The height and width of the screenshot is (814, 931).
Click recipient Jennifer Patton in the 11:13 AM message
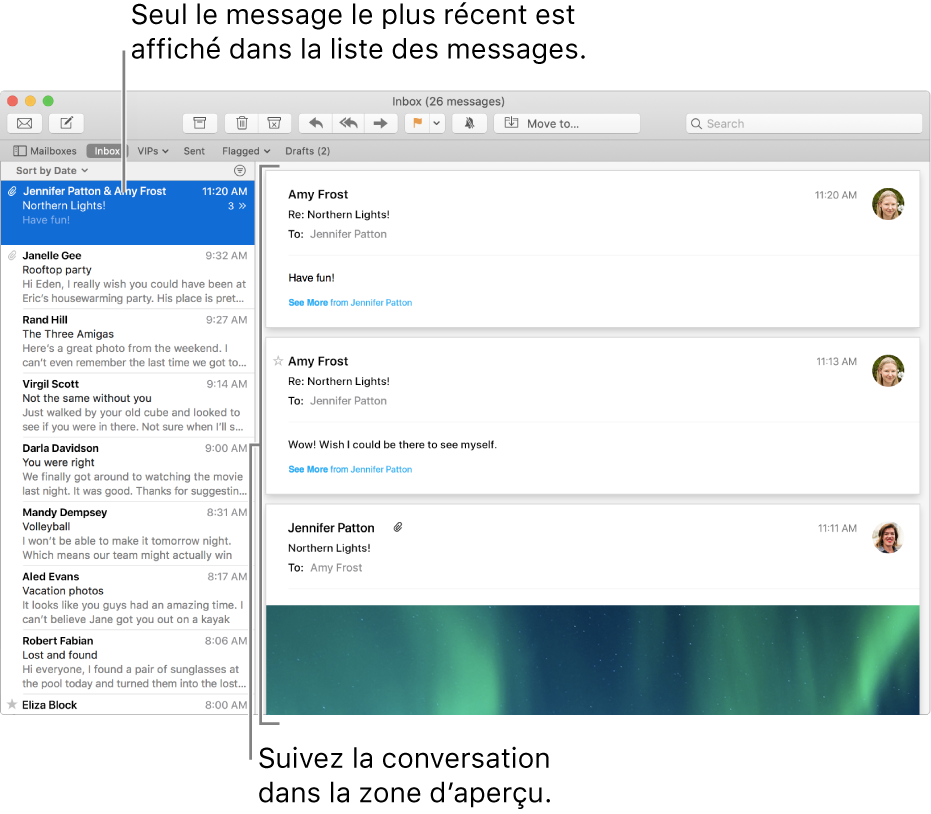(x=348, y=401)
